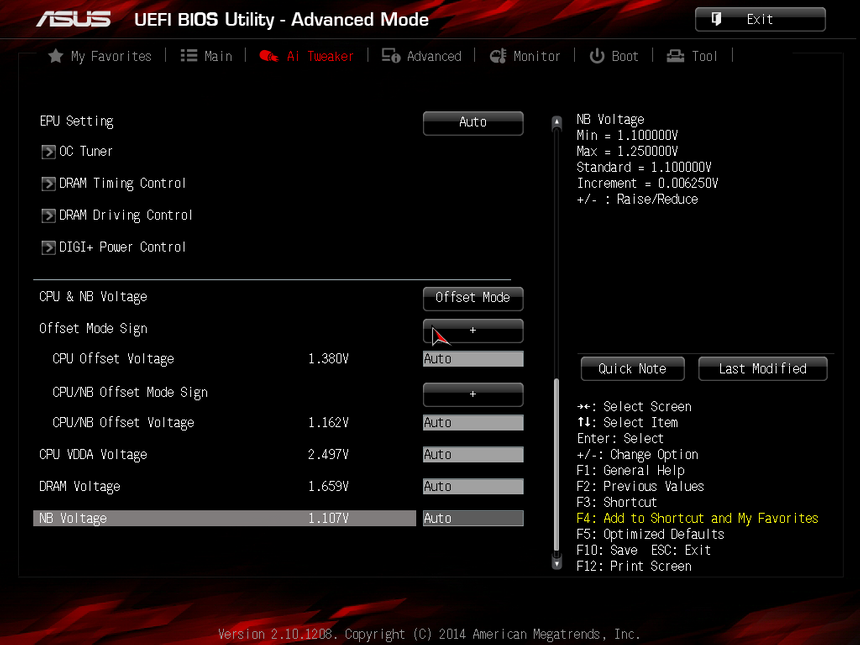Click the 1.380V CPU voltage reading
Screen dimensions: 860x645
[328, 359]
